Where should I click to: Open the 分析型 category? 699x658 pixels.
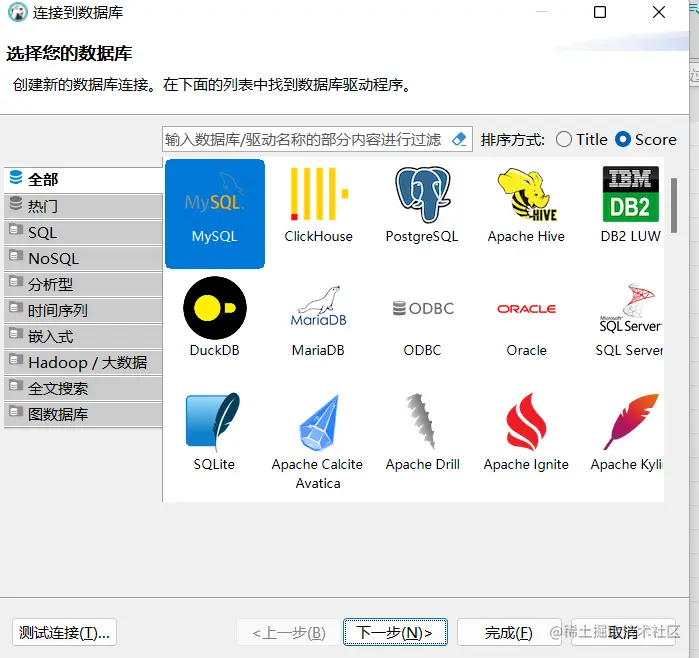[83, 284]
